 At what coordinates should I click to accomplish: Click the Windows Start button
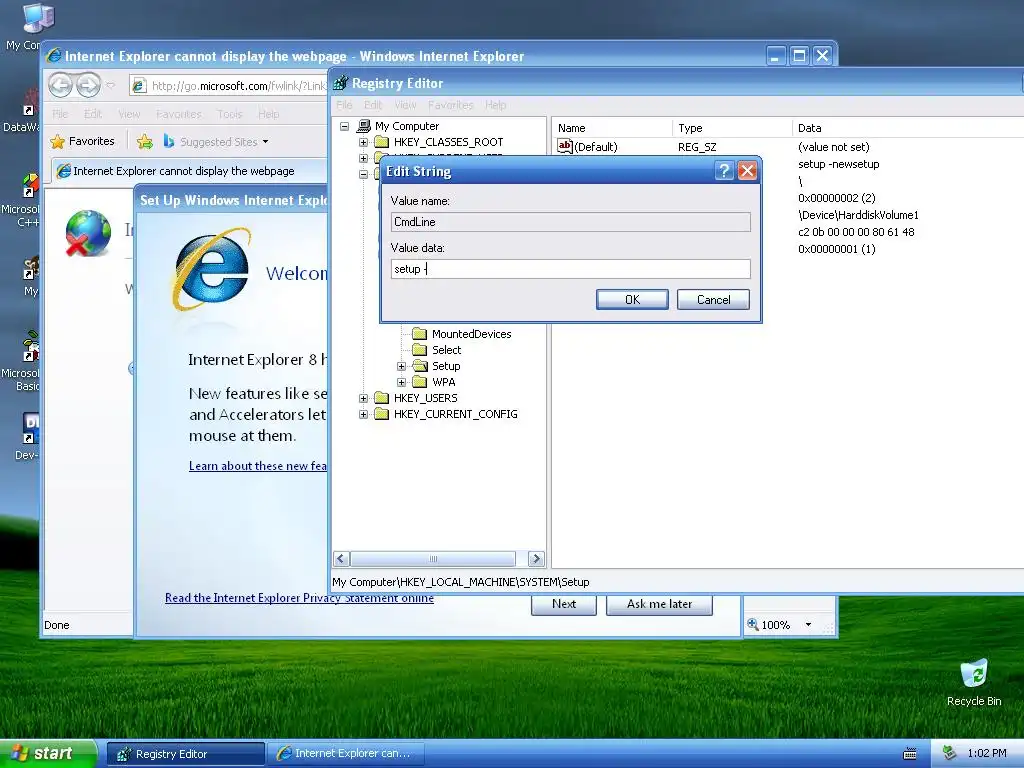(x=48, y=753)
